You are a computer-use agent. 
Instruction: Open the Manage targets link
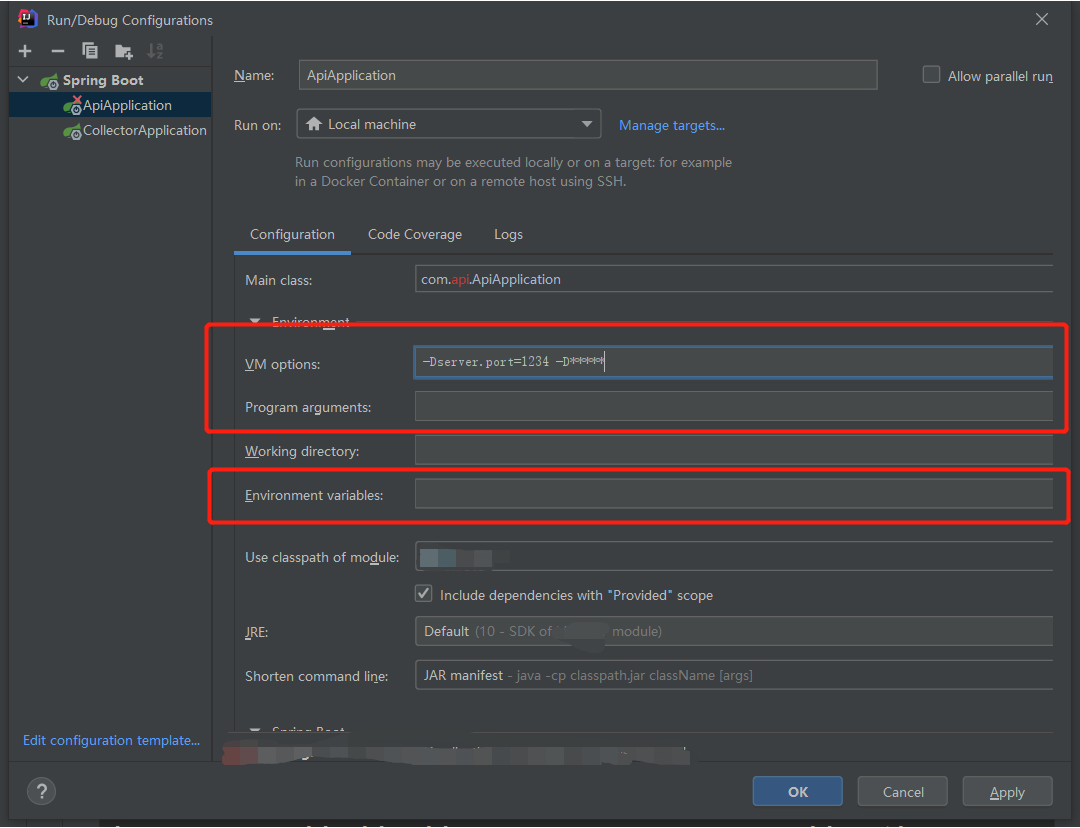(672, 125)
